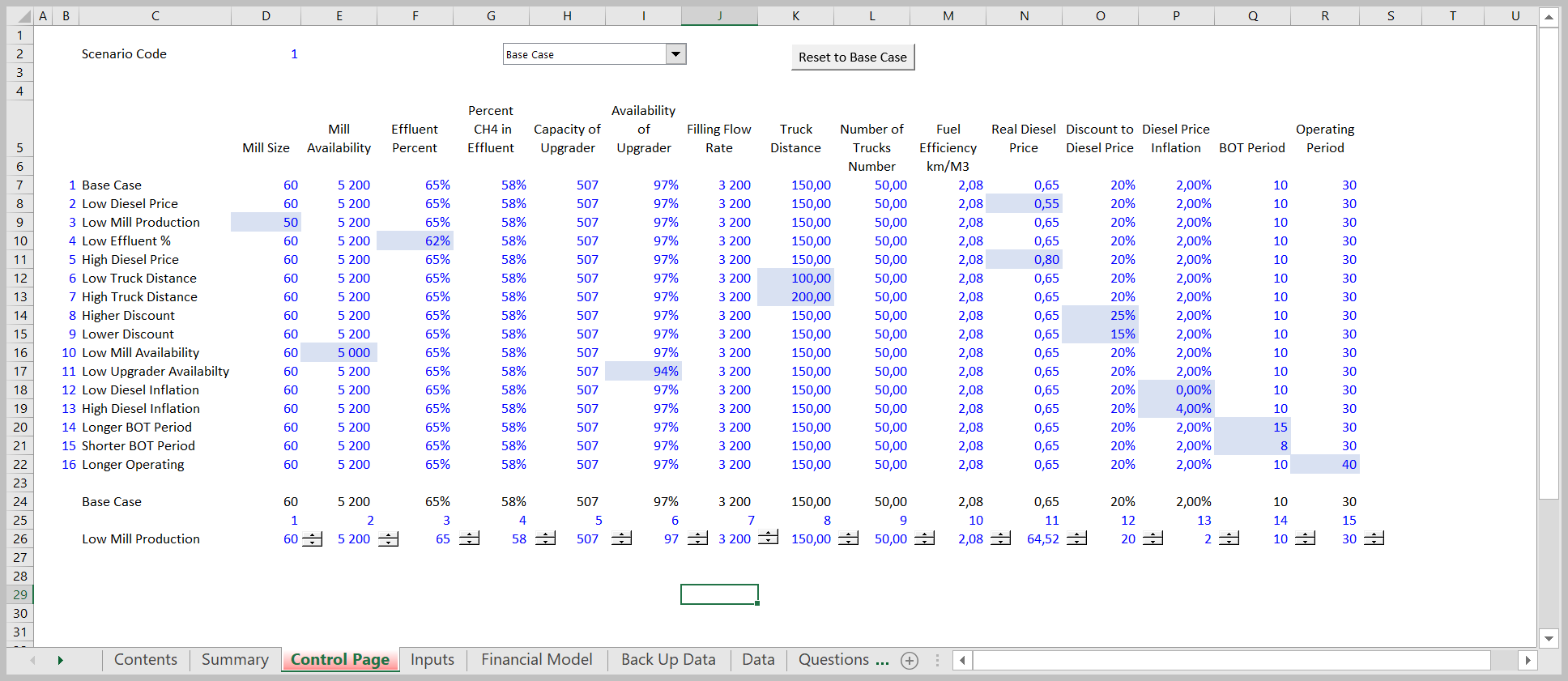The width and height of the screenshot is (1568, 681).
Task: Click the Mill Availability spinner beside 5 200 in row 26
Action: tap(388, 538)
